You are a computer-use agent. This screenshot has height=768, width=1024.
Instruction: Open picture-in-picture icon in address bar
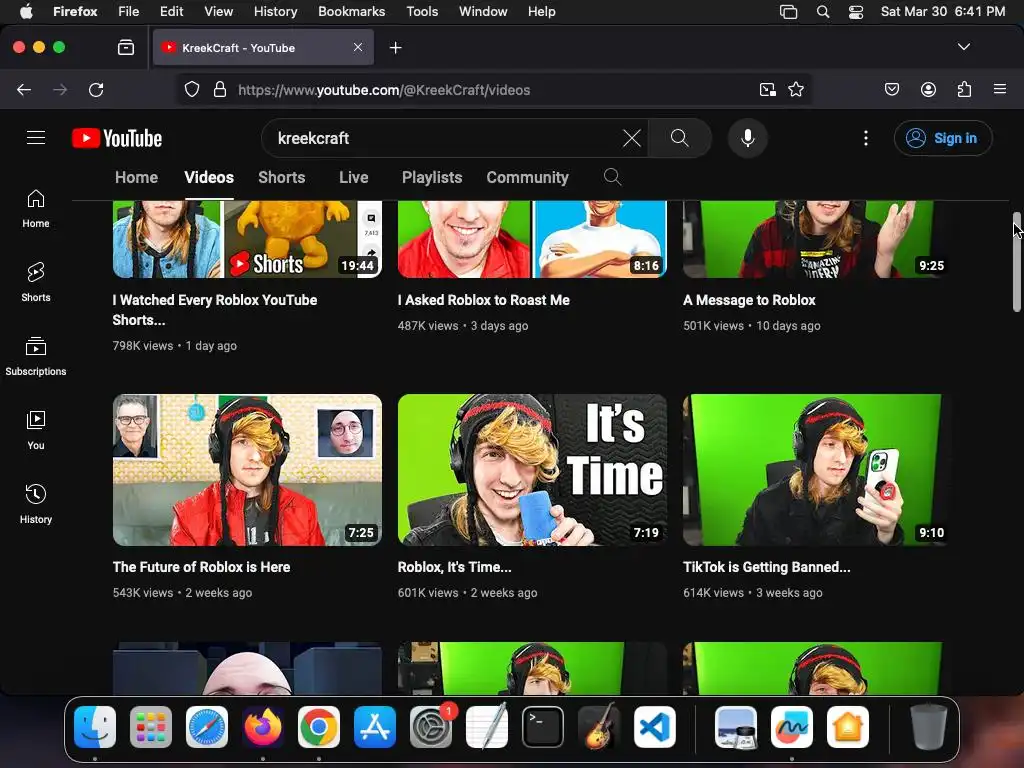point(767,89)
